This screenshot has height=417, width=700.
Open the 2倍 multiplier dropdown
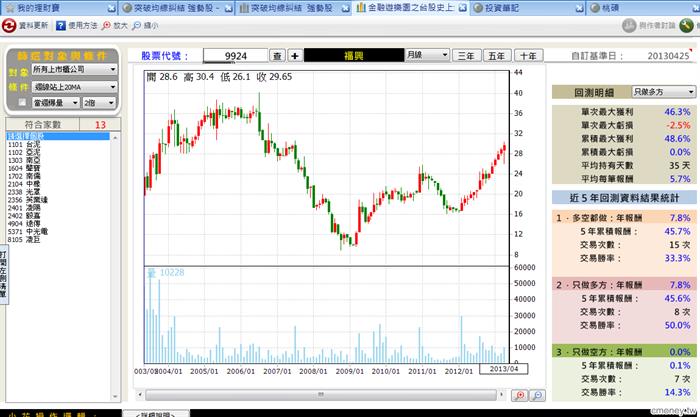coord(99,103)
